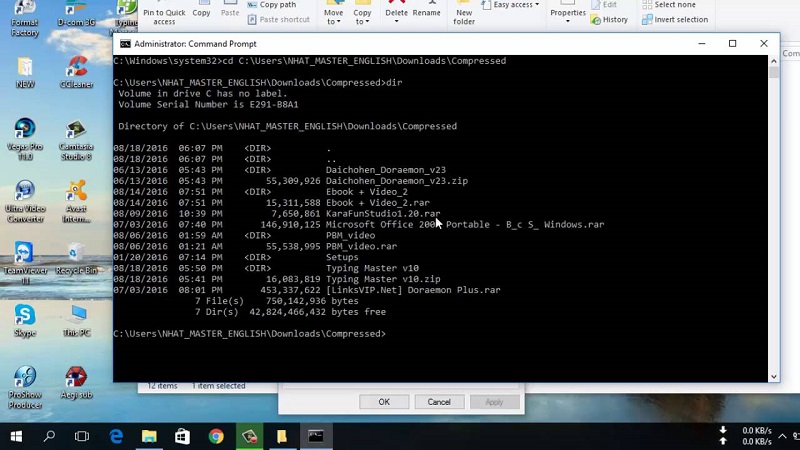Viewport: 800px width, 450px height.
Task: Click the Command Prompt scroll-up arrow
Action: pos(773,61)
